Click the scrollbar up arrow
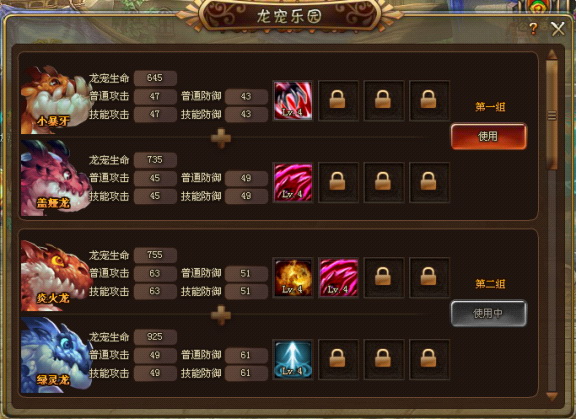The image size is (577, 419). pyautogui.click(x=552, y=54)
